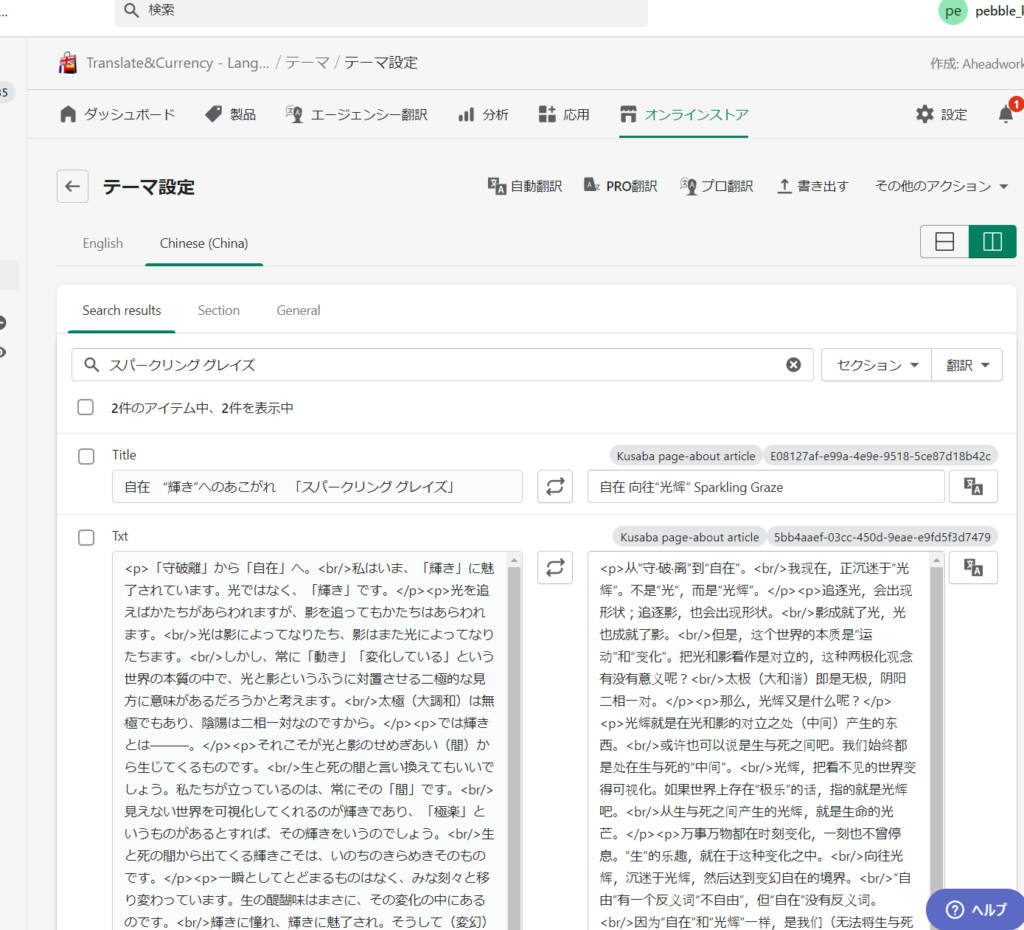Tick the select-all items checkbox

click(x=86, y=408)
